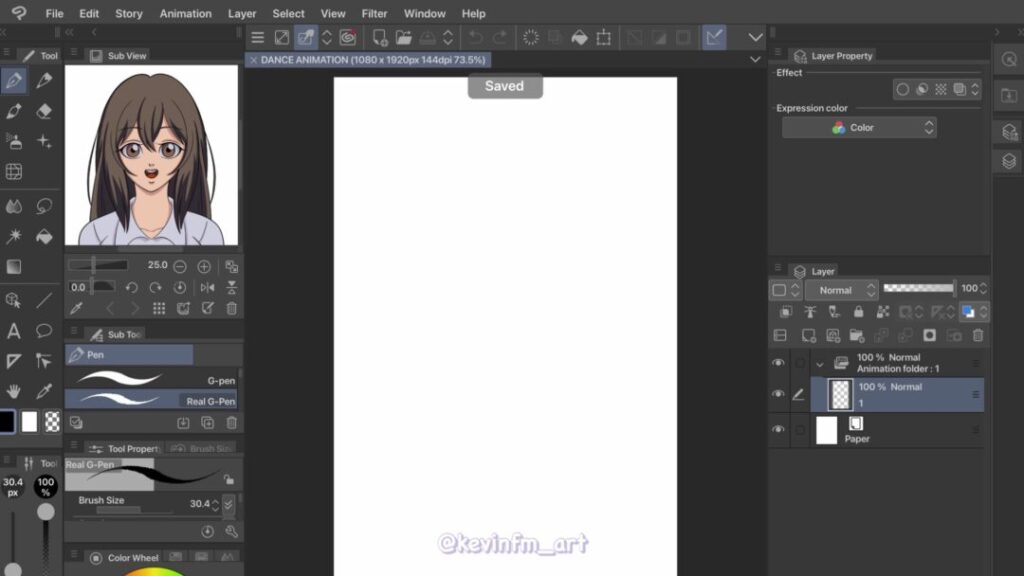The height and width of the screenshot is (576, 1024).
Task: Select the Gradient tool
Action: 14,266
